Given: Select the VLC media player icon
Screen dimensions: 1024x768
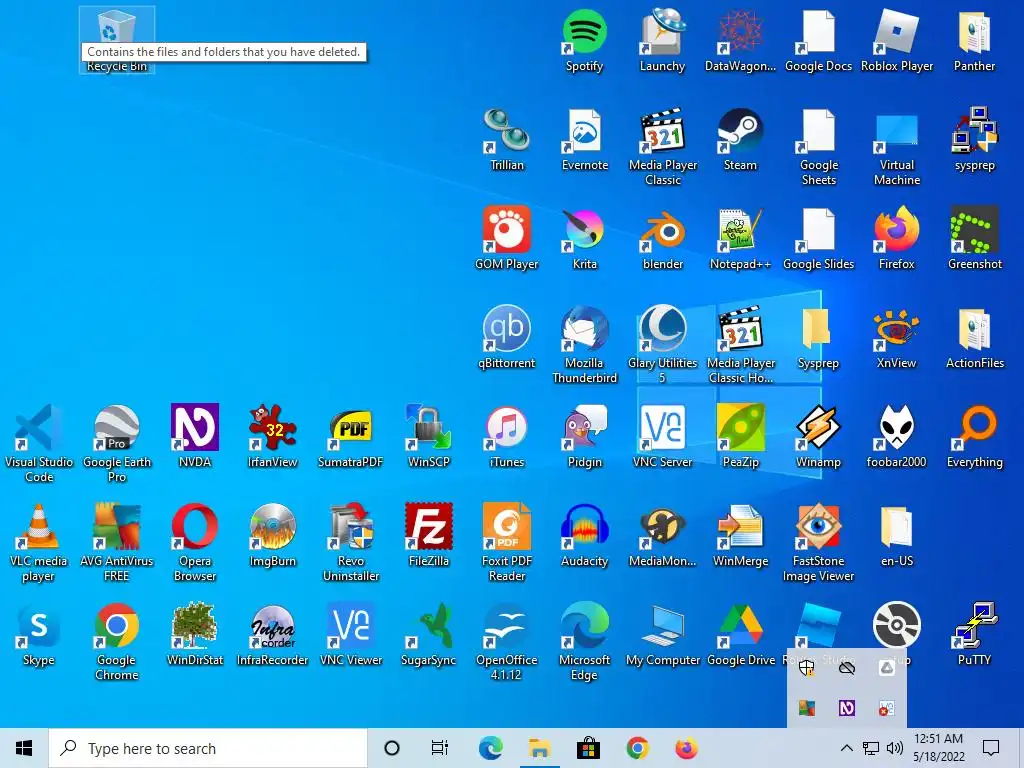Looking at the screenshot, I should (x=39, y=543).
